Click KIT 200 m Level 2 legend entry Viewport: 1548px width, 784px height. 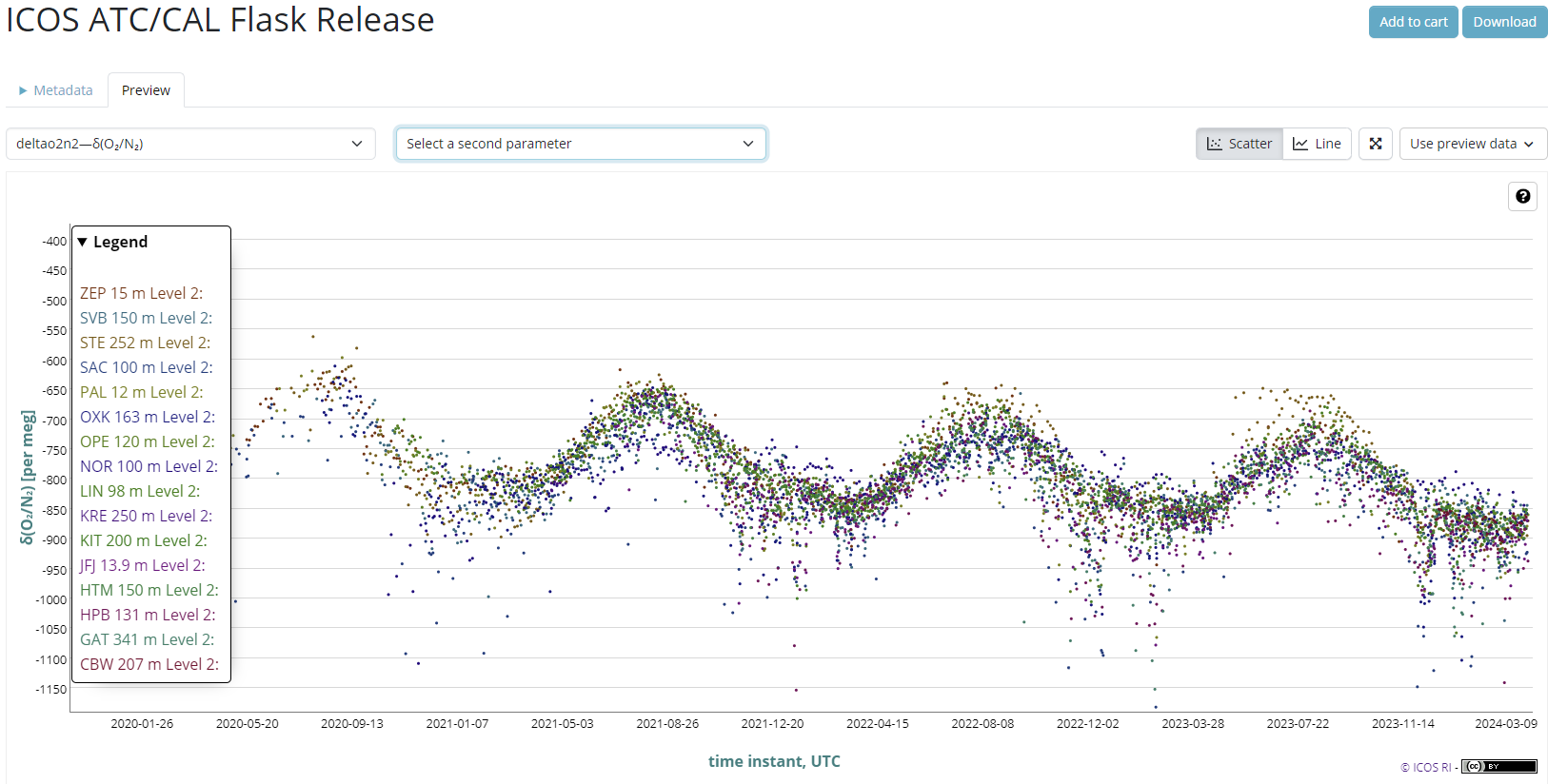(x=144, y=540)
